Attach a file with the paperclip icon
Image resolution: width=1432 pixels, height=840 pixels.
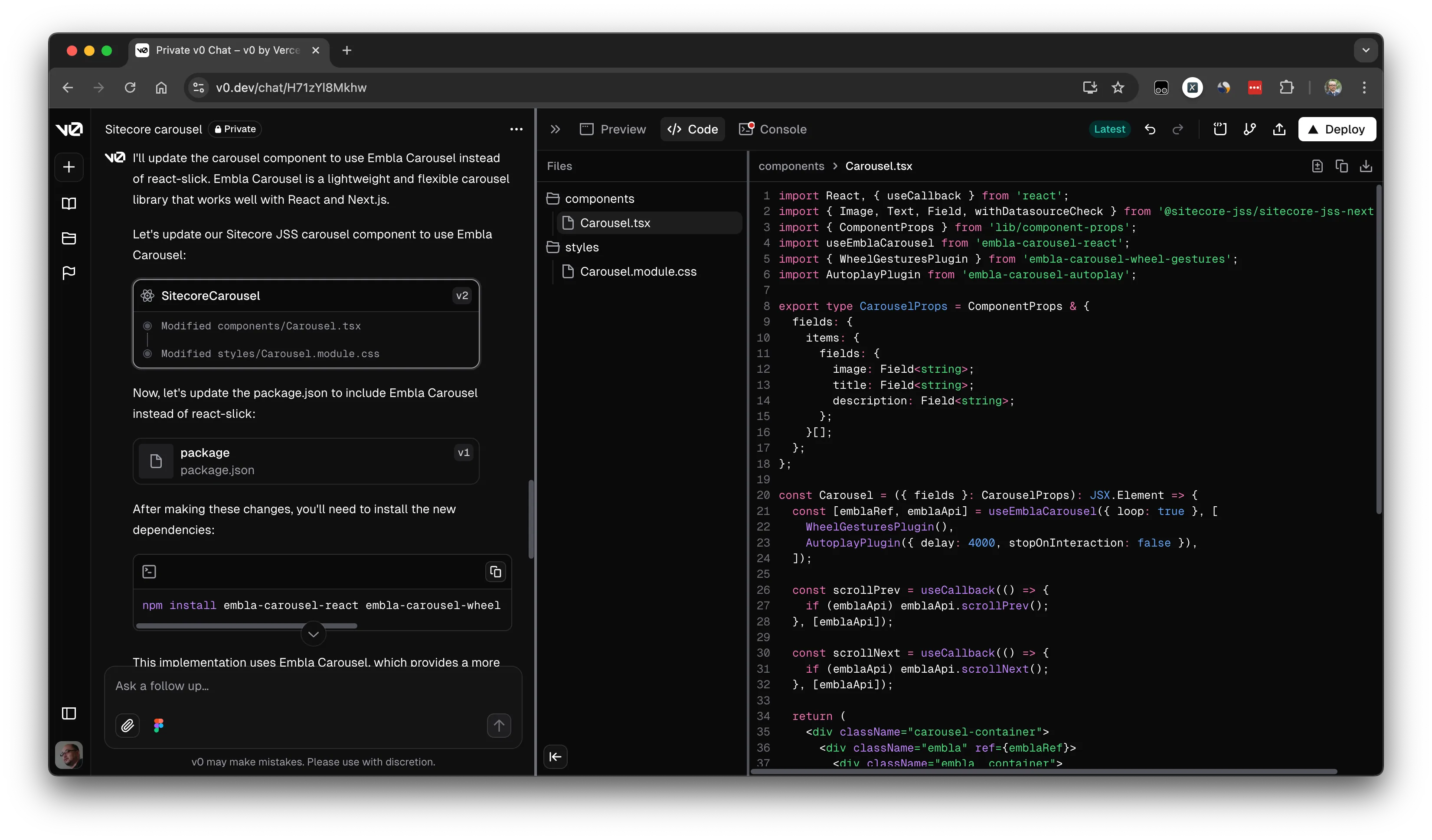(128, 726)
